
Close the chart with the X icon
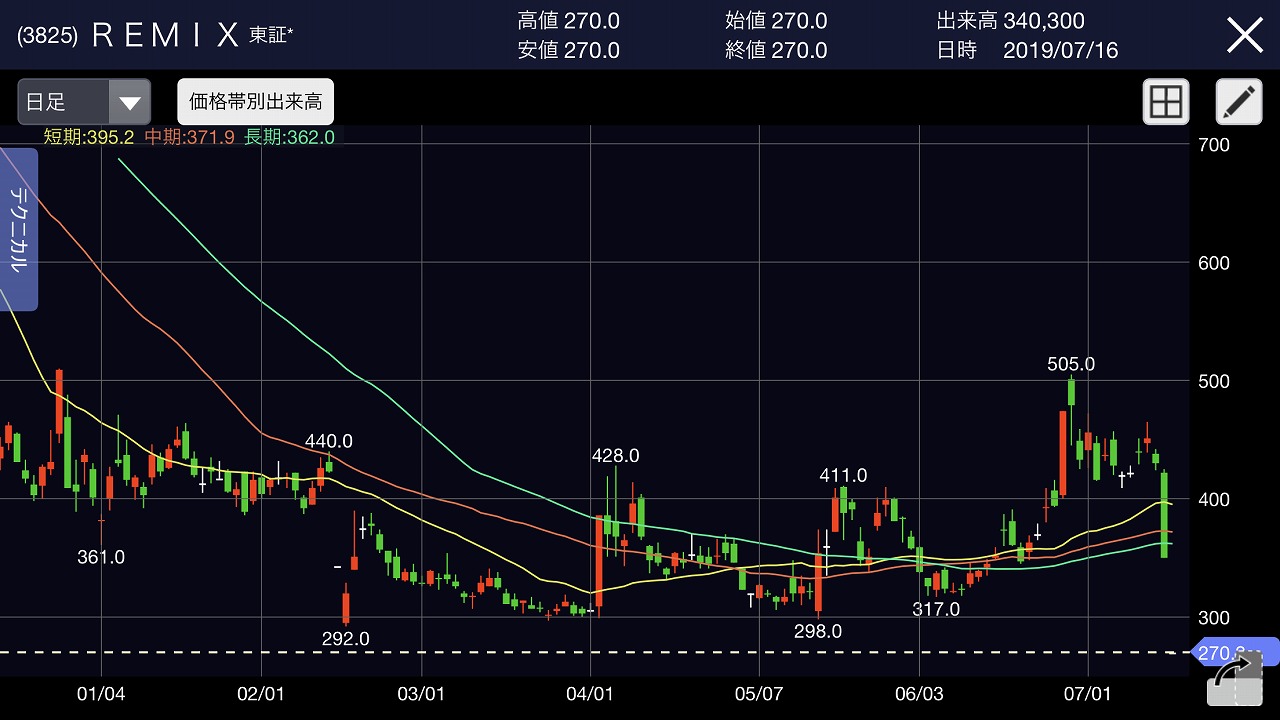point(1245,35)
